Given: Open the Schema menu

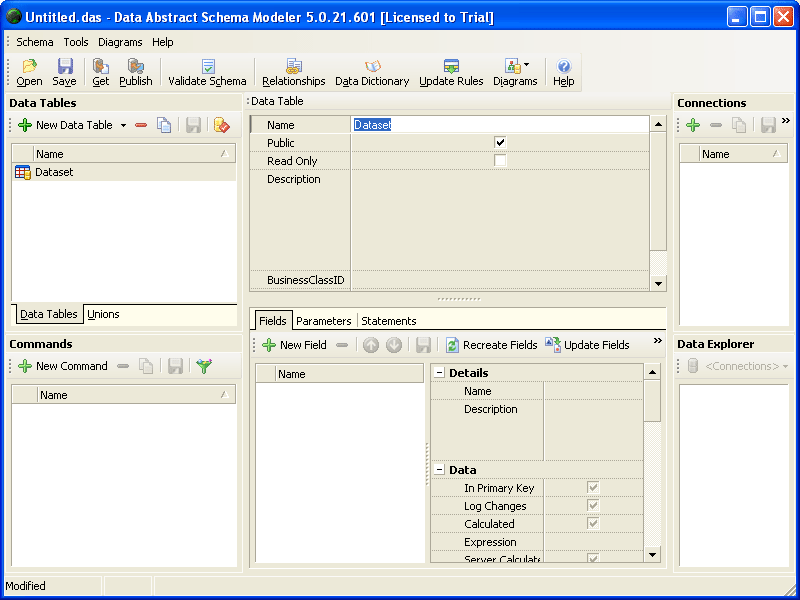Looking at the screenshot, I should pos(35,42).
